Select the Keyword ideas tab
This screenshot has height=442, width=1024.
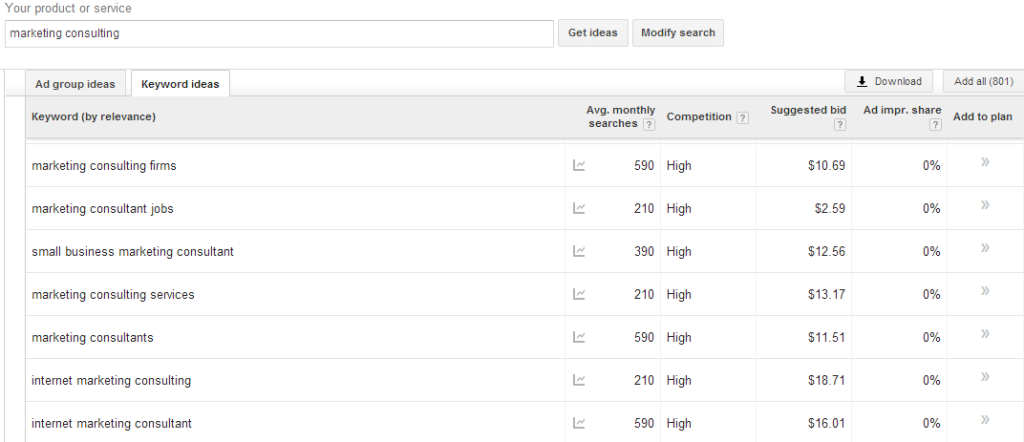[180, 84]
